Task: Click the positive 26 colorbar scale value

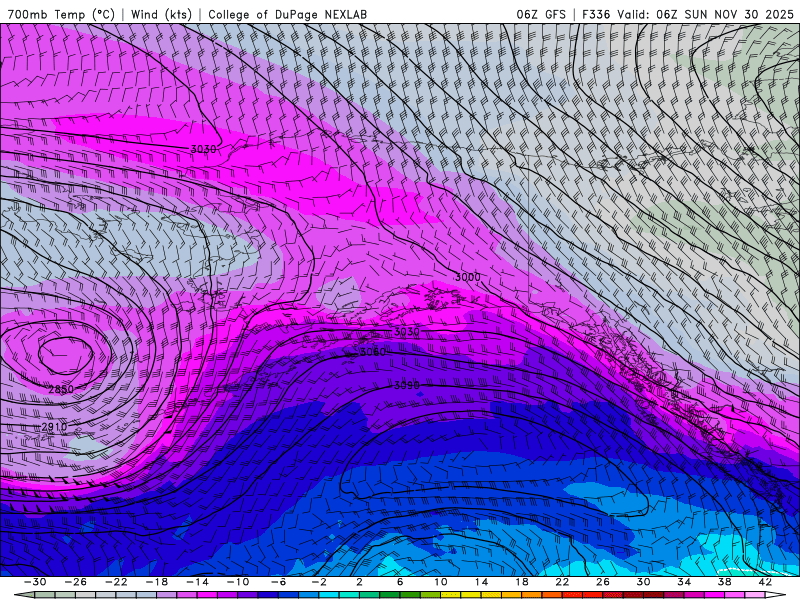Action: pos(603,582)
